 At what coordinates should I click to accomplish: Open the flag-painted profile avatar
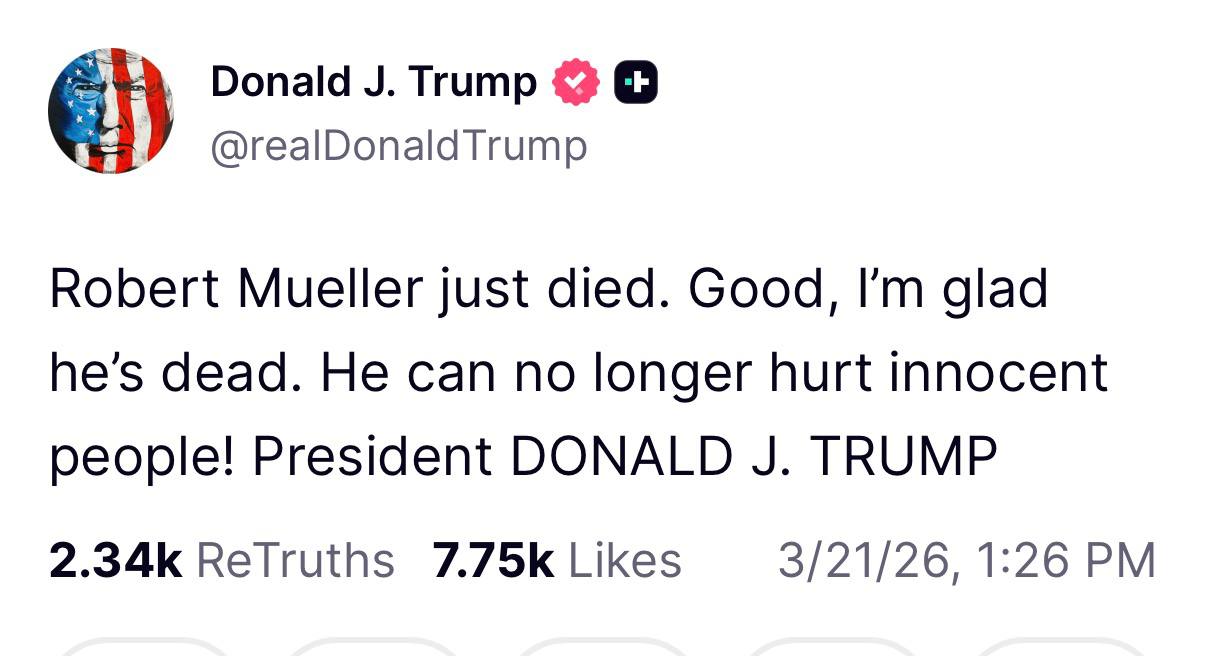point(111,110)
